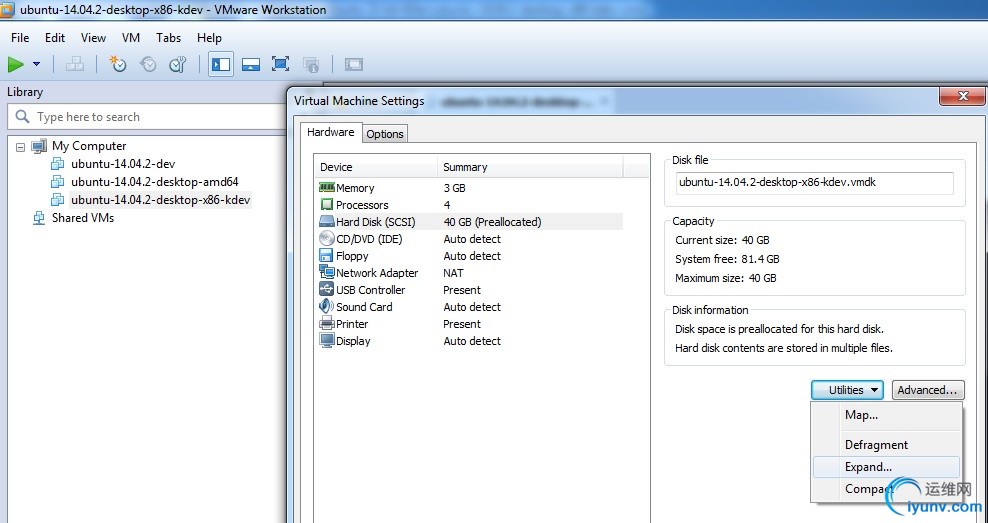Open the Edit menu
988x523 pixels.
tap(55, 38)
